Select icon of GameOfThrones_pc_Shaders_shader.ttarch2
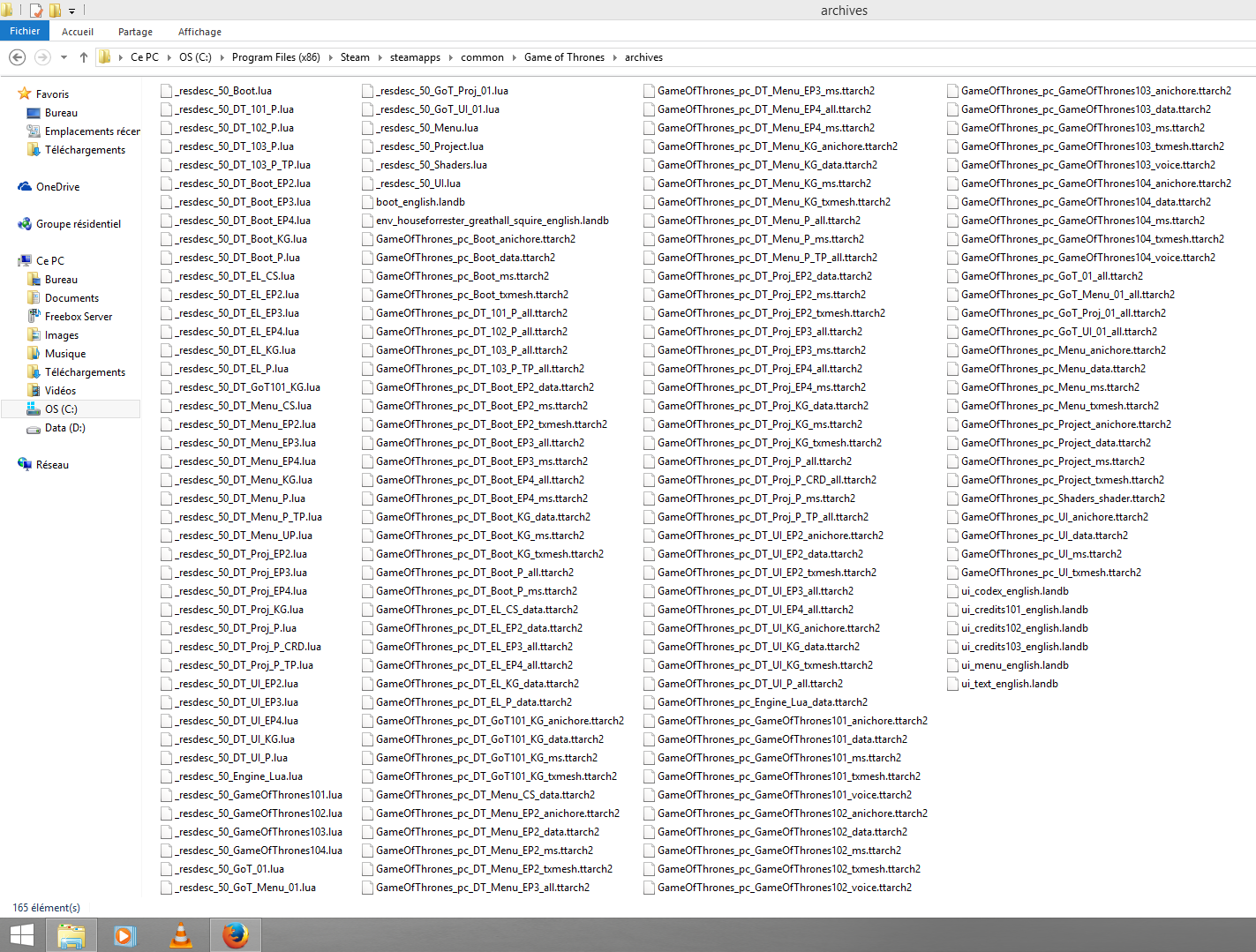The height and width of the screenshot is (952, 1256). 953,498
